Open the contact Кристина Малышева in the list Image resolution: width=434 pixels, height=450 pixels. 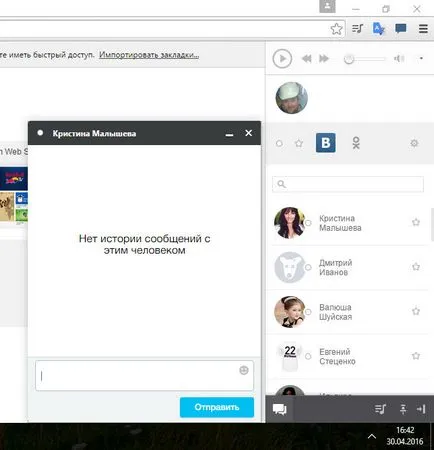(348, 223)
